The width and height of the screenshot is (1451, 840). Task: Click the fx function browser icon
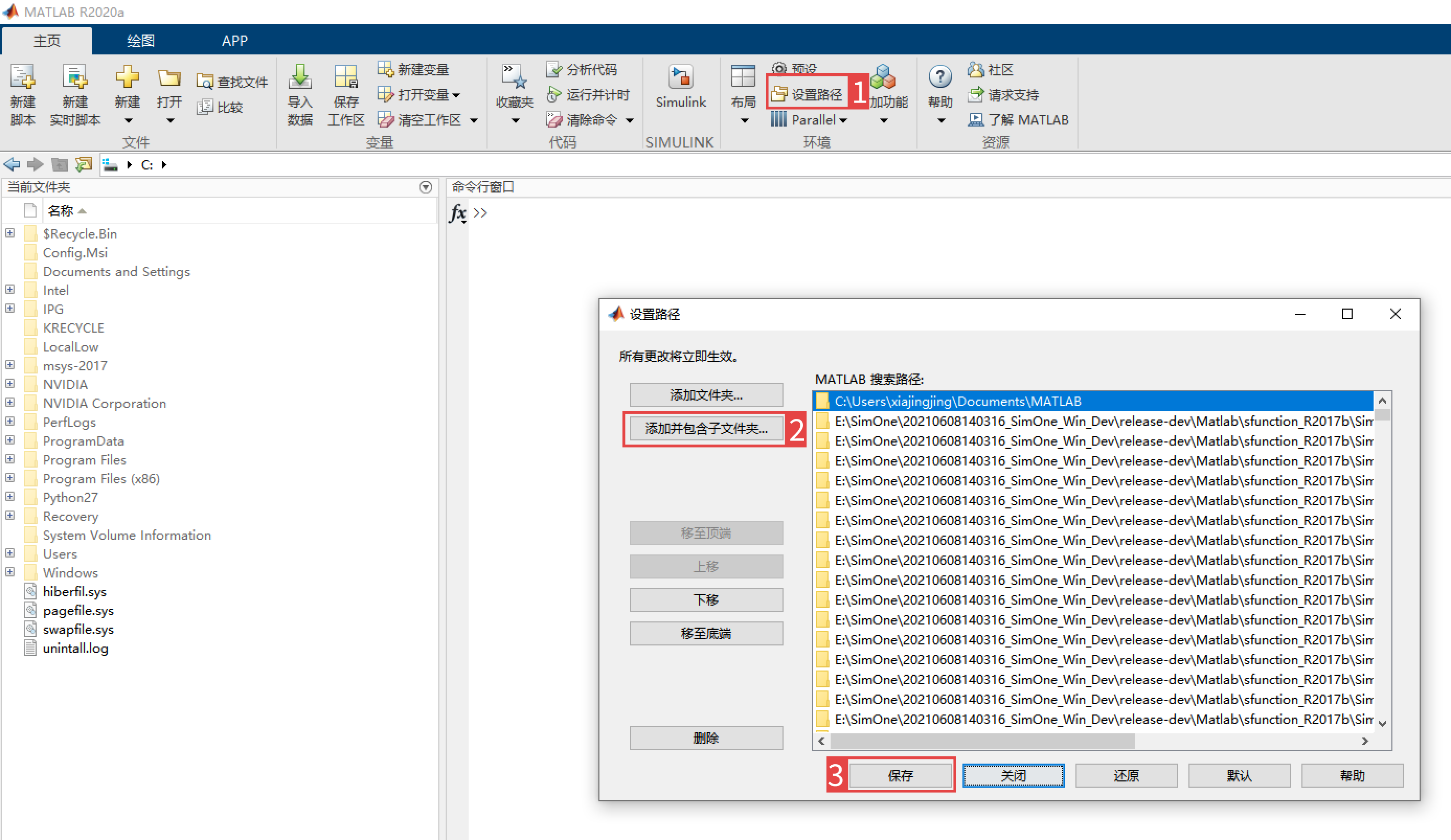(x=458, y=213)
